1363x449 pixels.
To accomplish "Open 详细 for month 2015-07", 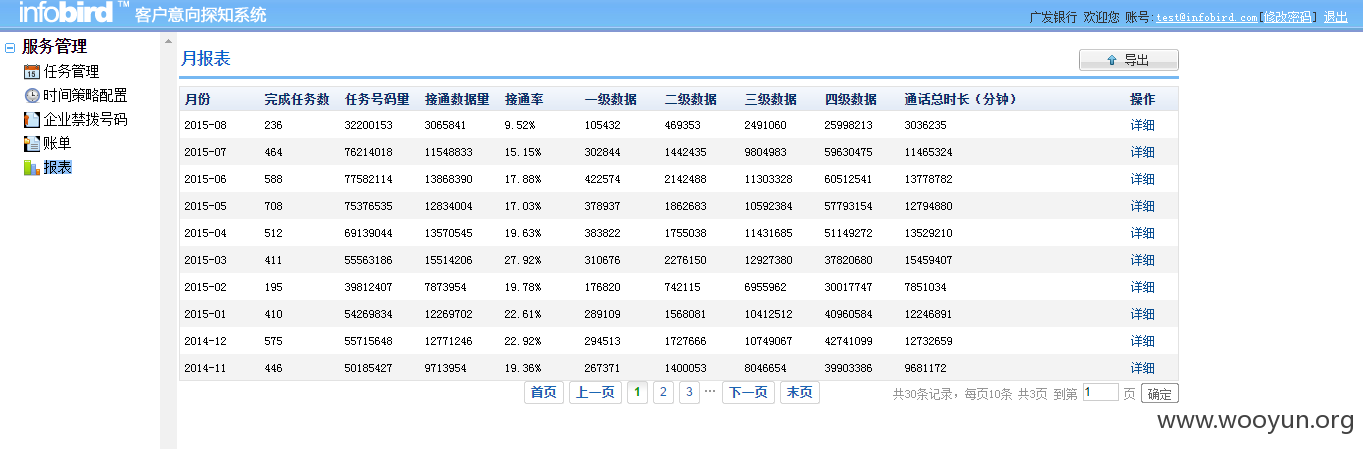I will click(x=1142, y=152).
